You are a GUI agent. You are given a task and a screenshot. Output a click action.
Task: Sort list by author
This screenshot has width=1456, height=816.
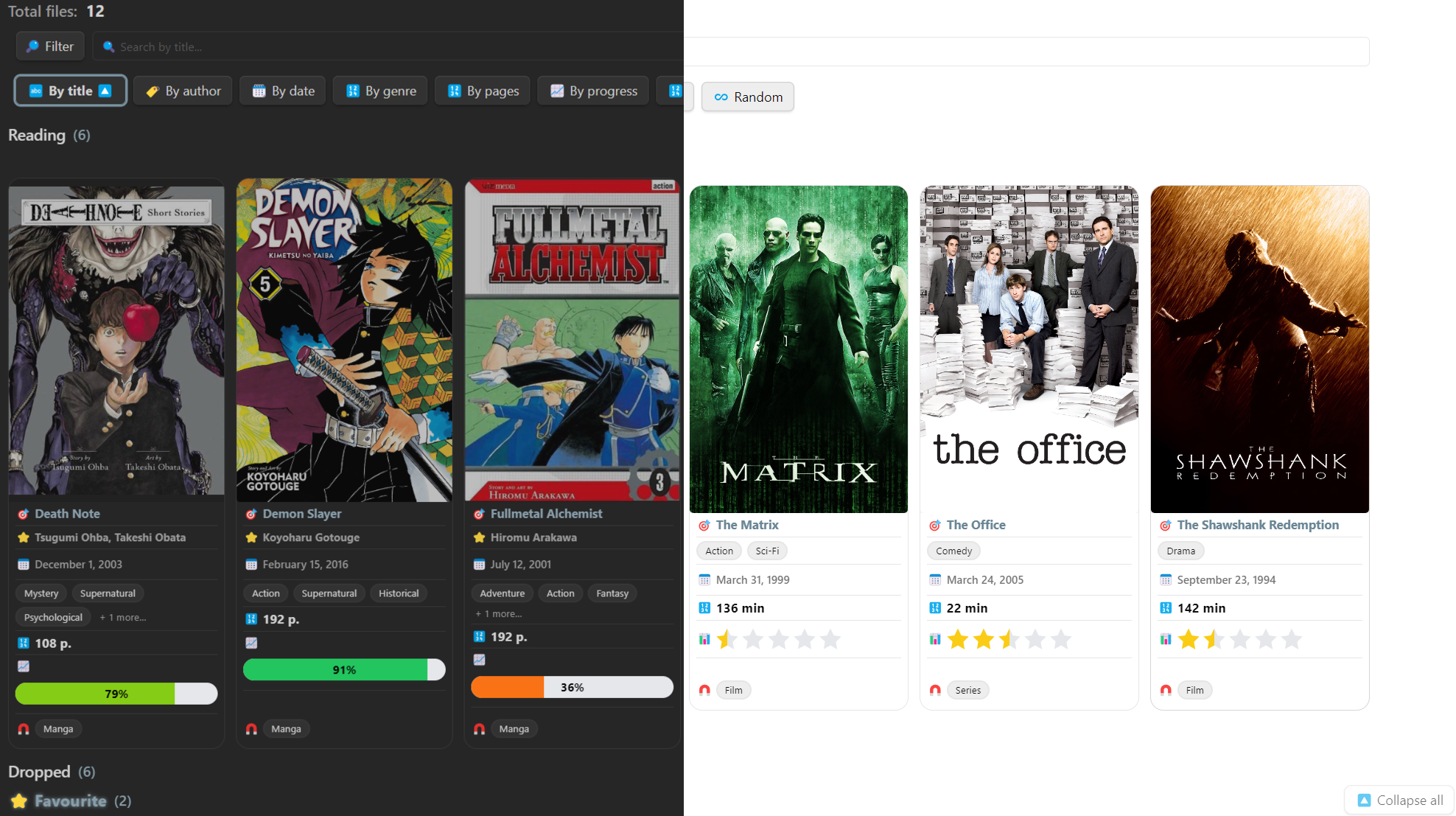(x=183, y=91)
